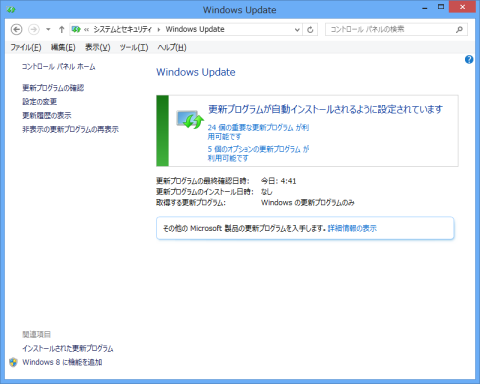The width and height of the screenshot is (480, 384).
Task: Open 設定の変更 link
Action: [x=39, y=102]
